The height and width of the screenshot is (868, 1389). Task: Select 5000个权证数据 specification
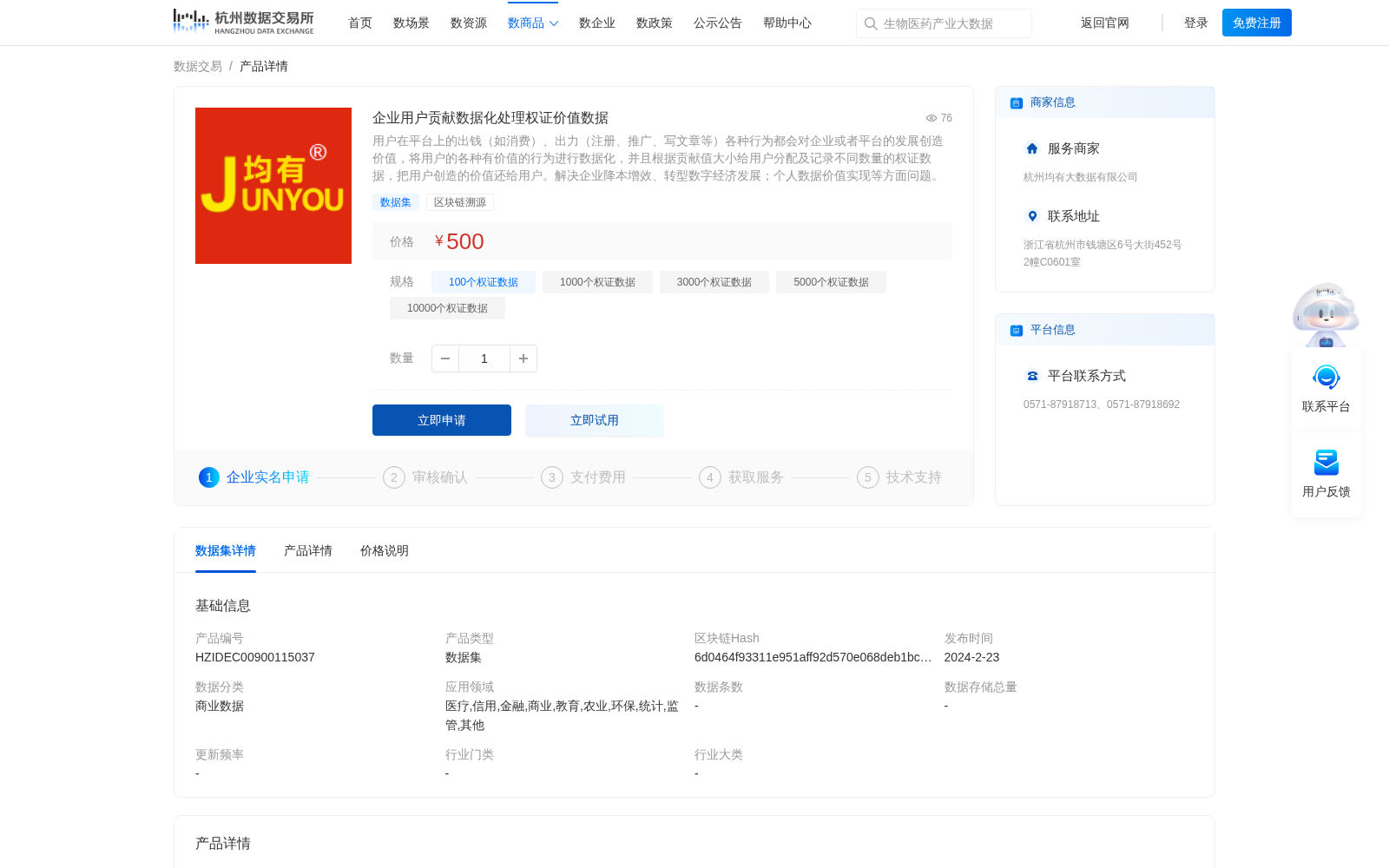[831, 282]
